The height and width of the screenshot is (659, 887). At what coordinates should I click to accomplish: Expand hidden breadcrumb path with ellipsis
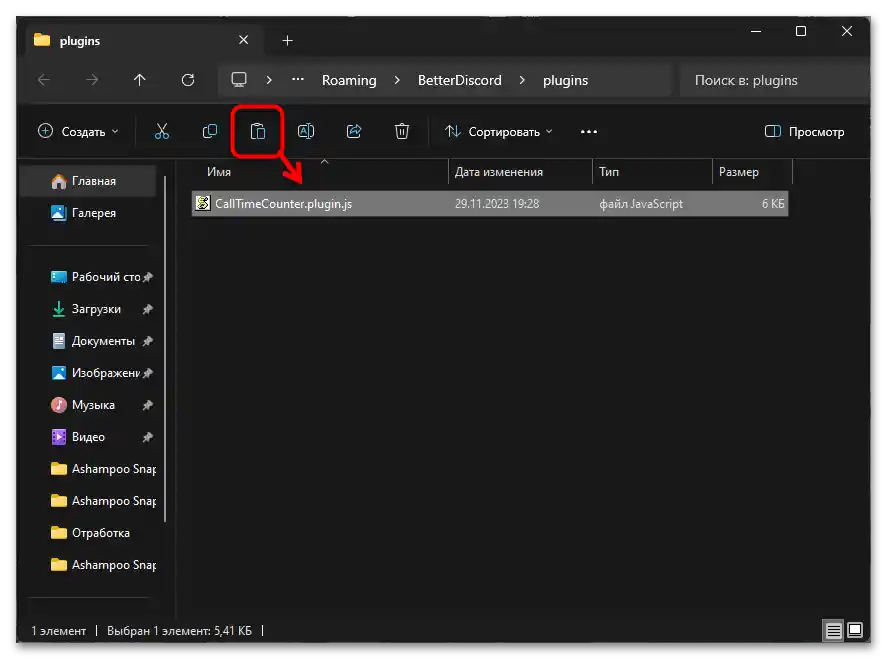[x=298, y=80]
